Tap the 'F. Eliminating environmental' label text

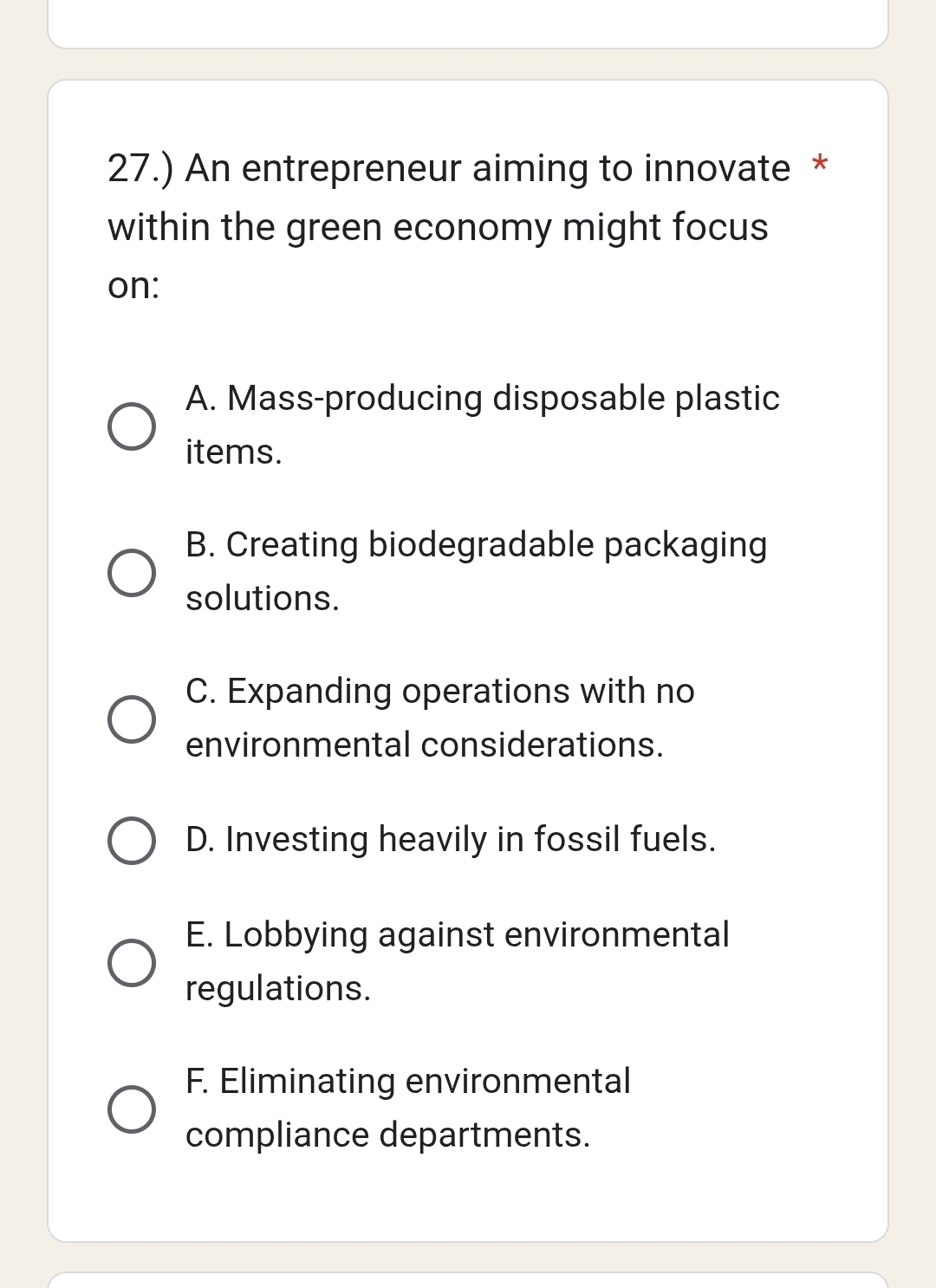click(x=407, y=1082)
